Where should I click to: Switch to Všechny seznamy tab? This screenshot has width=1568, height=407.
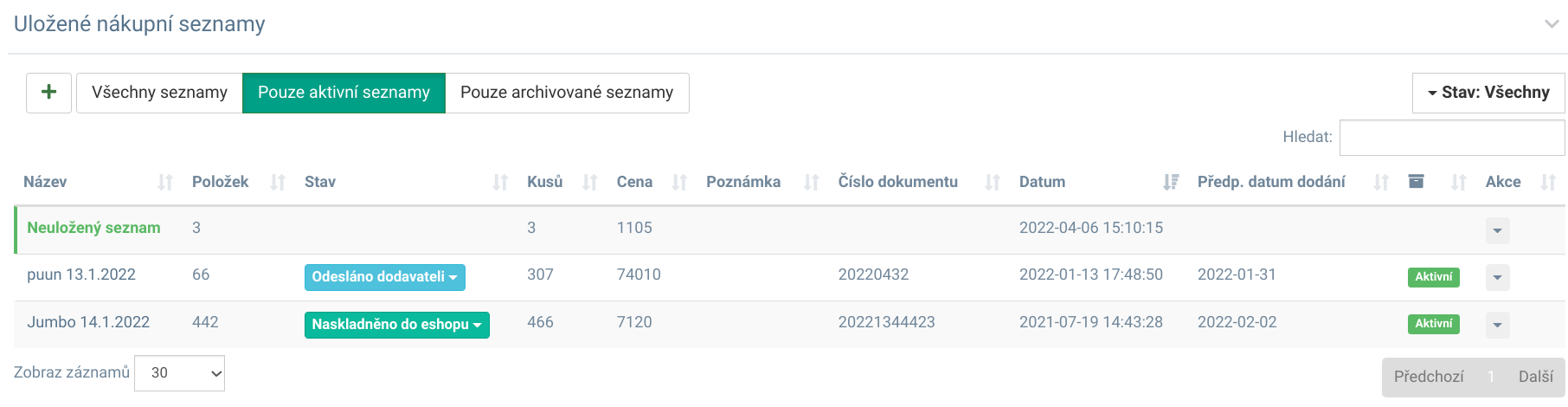(x=159, y=93)
